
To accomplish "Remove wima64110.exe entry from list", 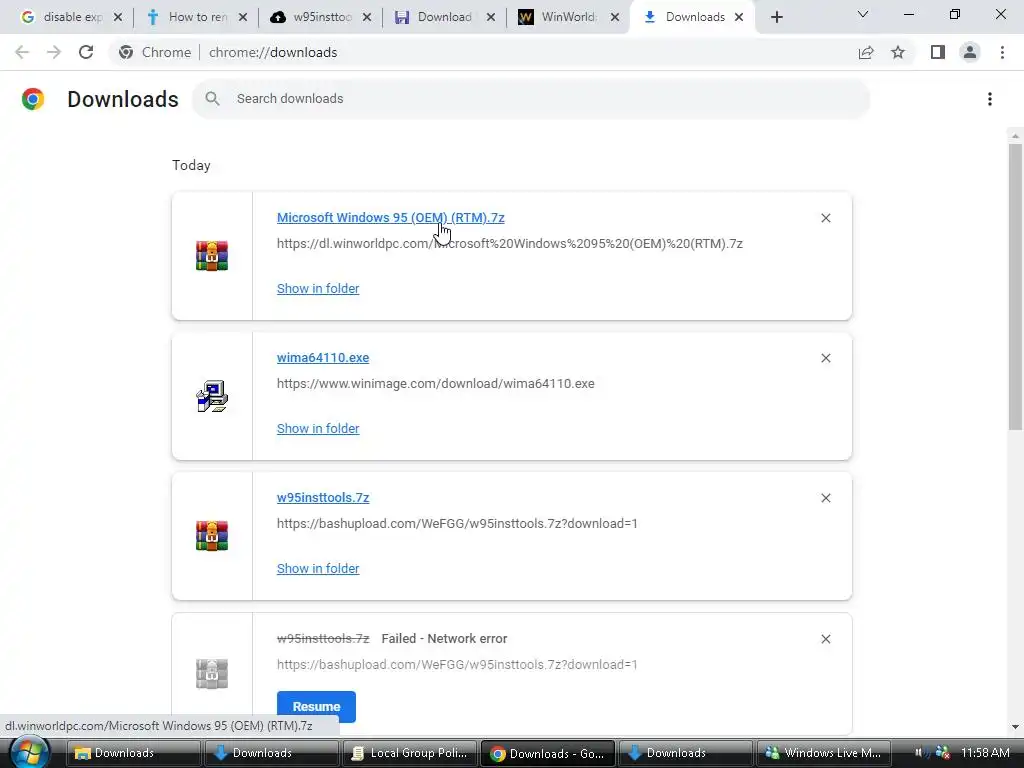I will 825,358.
